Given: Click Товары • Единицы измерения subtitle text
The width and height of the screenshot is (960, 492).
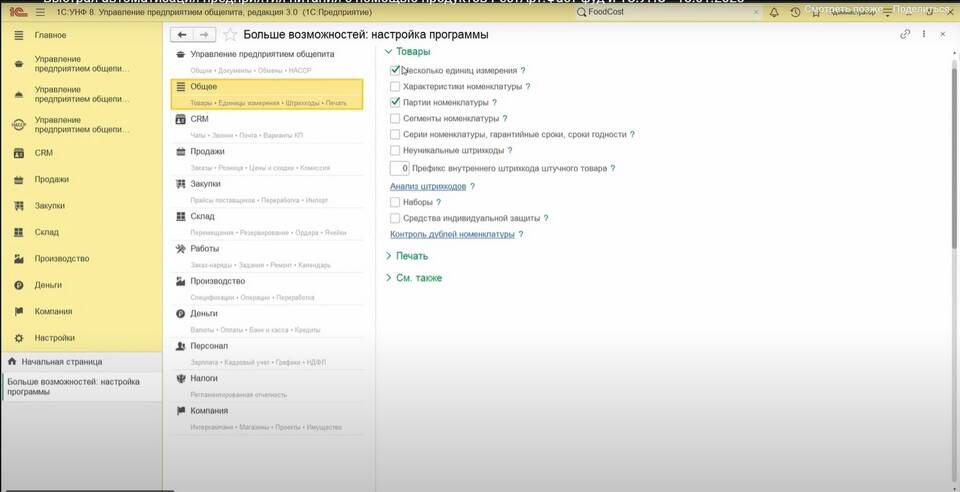Looking at the screenshot, I should (268, 103).
